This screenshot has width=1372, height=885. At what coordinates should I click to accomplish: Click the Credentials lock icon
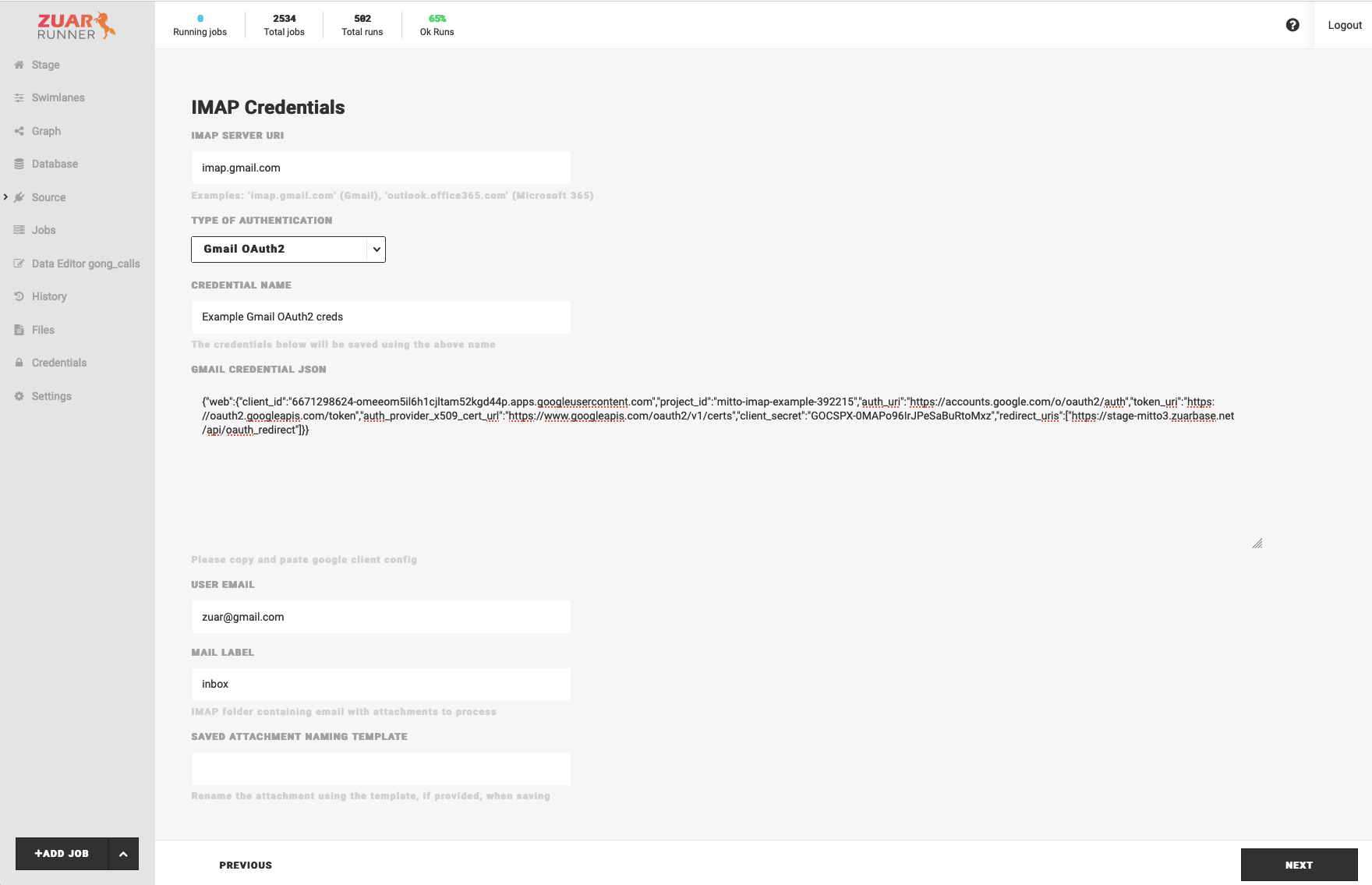(19, 363)
